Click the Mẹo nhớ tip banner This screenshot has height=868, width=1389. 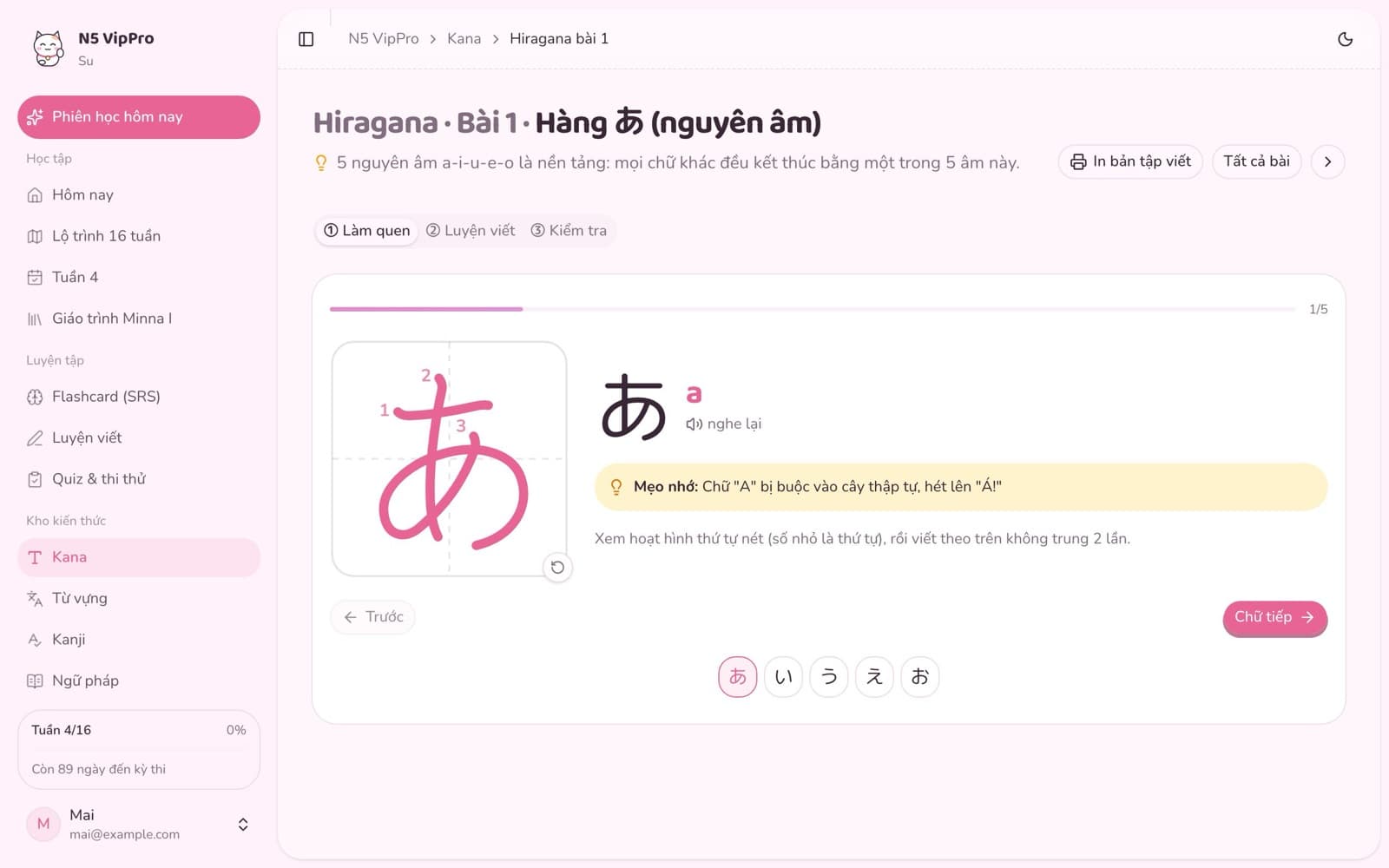coord(961,487)
